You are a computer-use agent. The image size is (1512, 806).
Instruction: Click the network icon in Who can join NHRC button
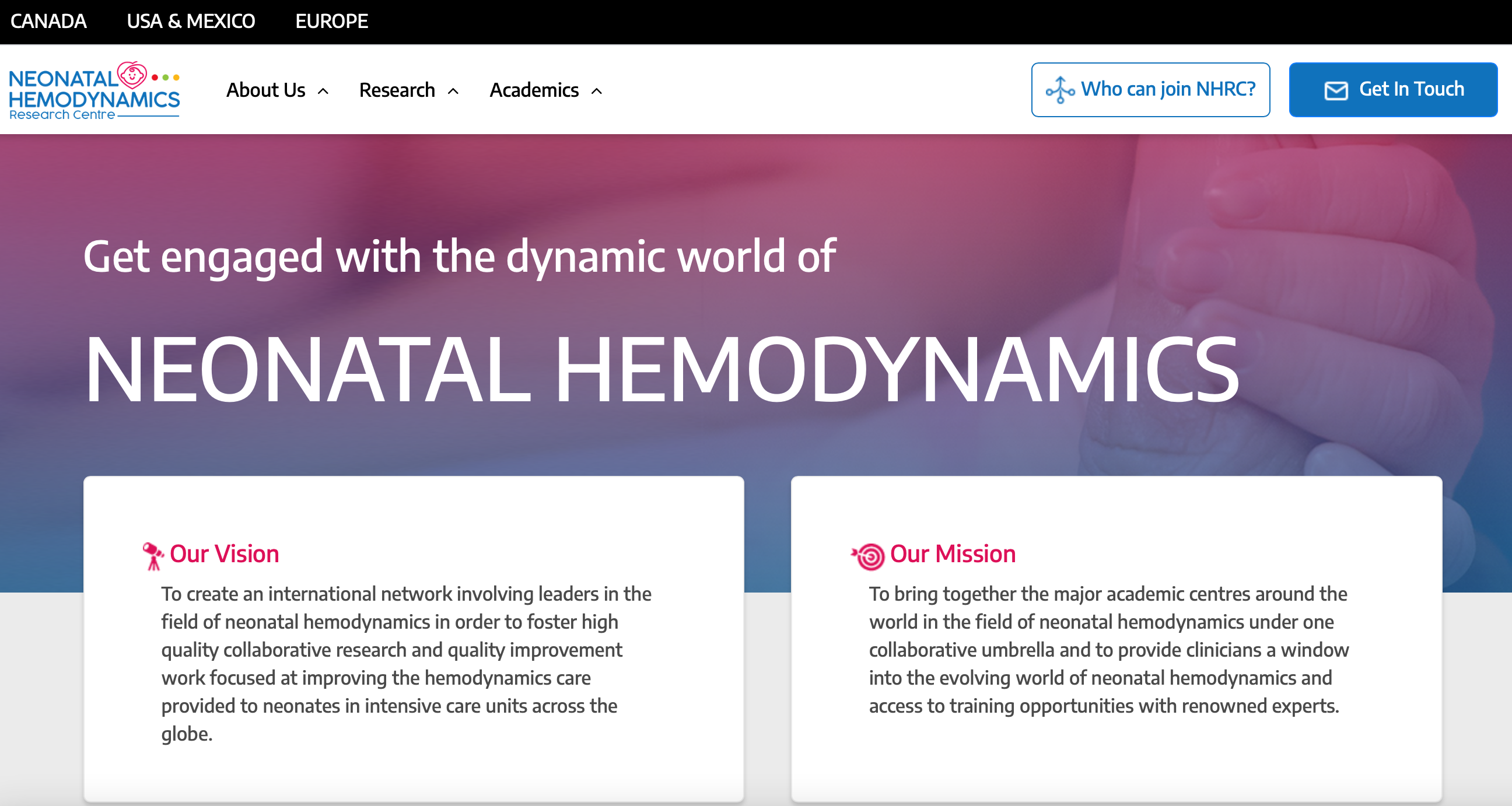coord(1059,90)
